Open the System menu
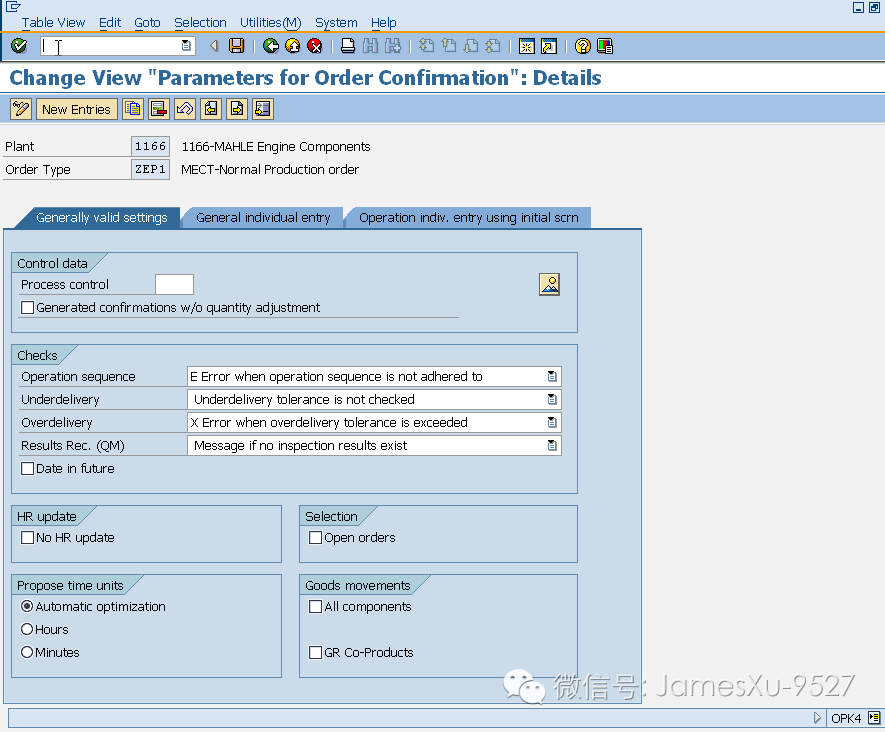The height and width of the screenshot is (732, 885). 336,23
